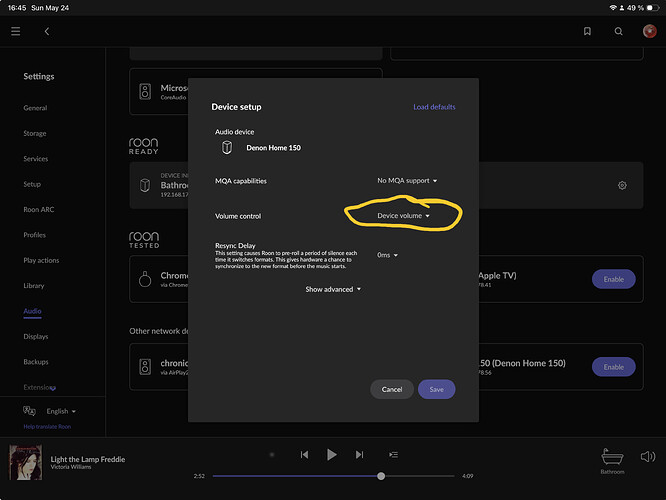Open Bathroom device settings gear
The height and width of the screenshot is (500, 666).
pyautogui.click(x=622, y=185)
